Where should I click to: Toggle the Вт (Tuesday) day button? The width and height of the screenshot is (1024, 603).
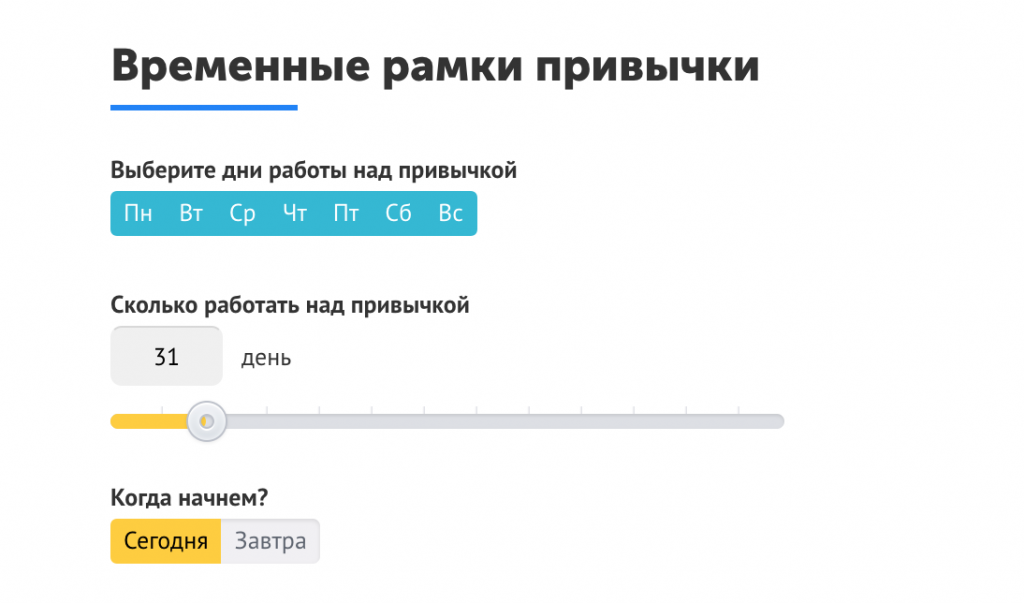(x=191, y=214)
